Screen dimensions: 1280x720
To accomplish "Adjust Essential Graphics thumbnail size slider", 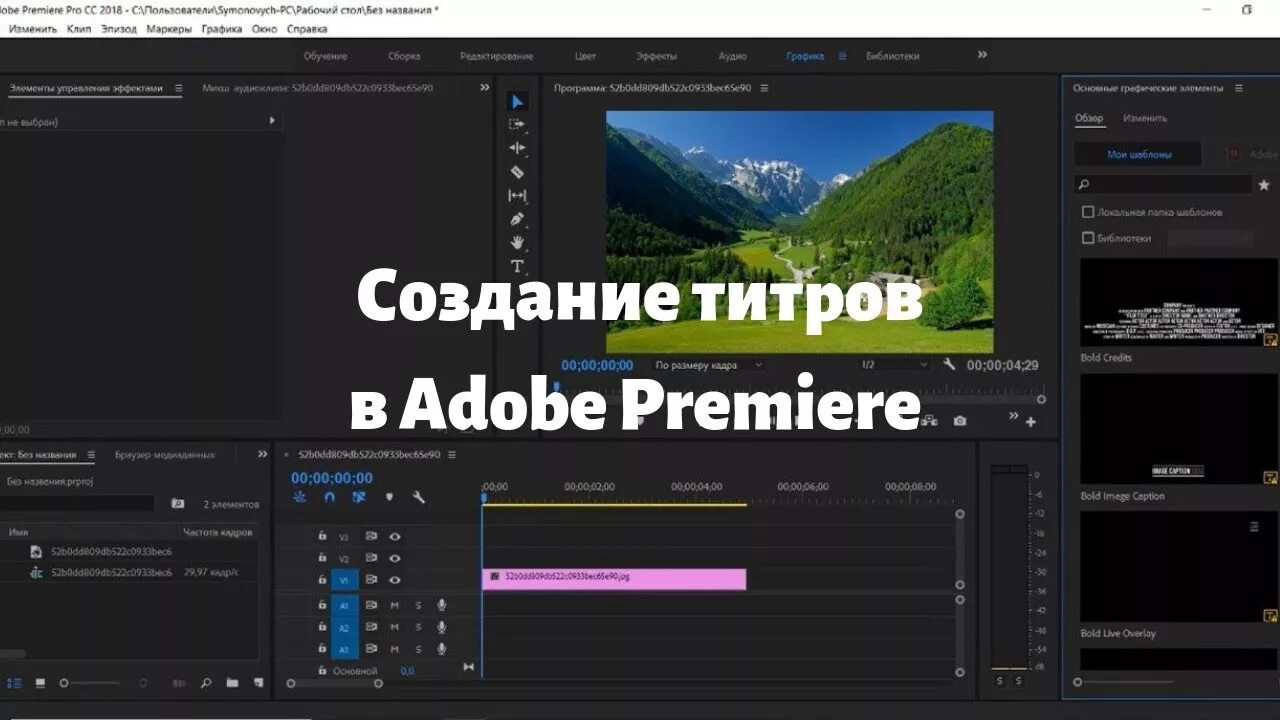I will point(1123,682).
